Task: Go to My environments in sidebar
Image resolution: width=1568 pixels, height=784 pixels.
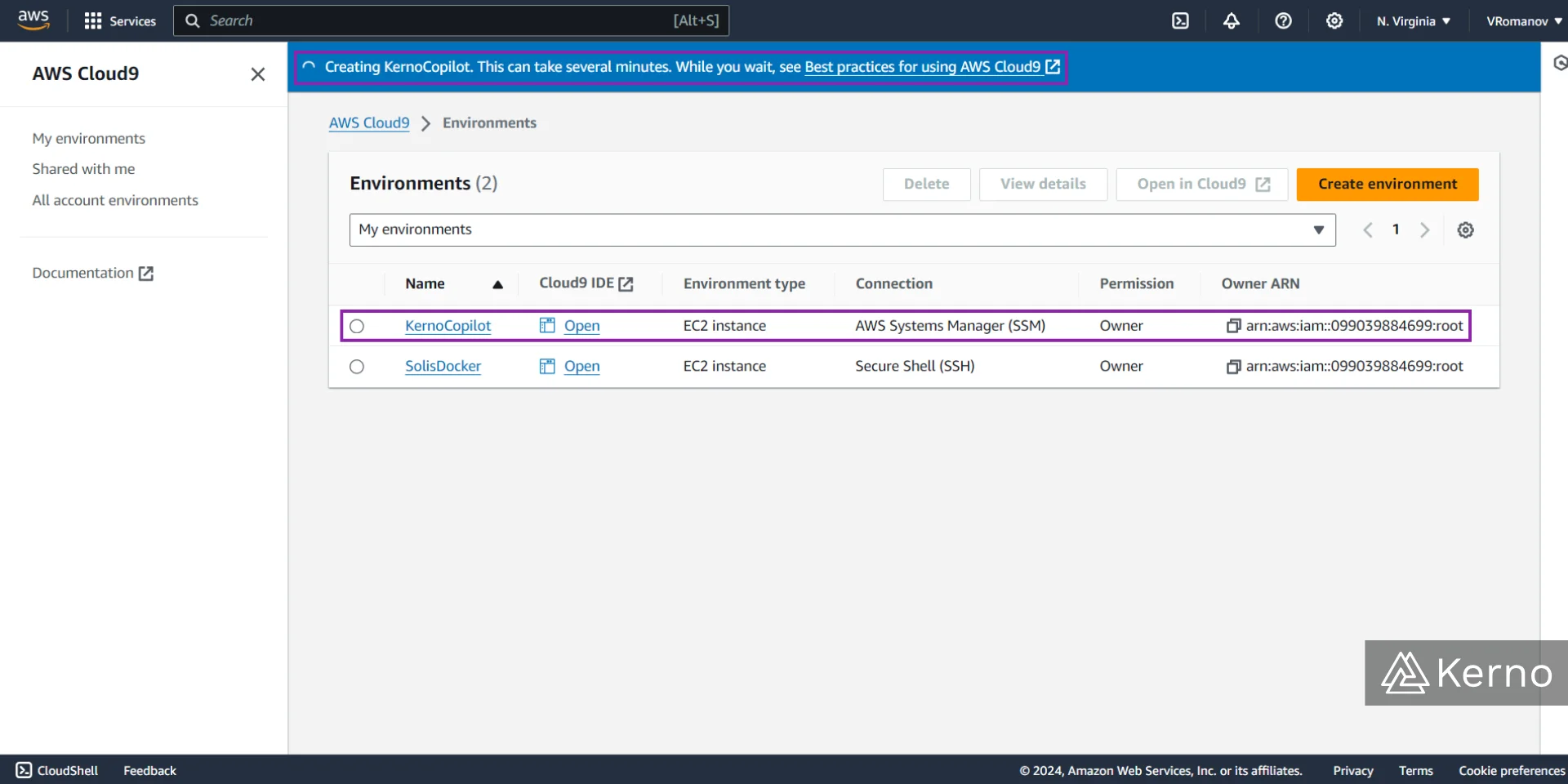Action: point(89,138)
